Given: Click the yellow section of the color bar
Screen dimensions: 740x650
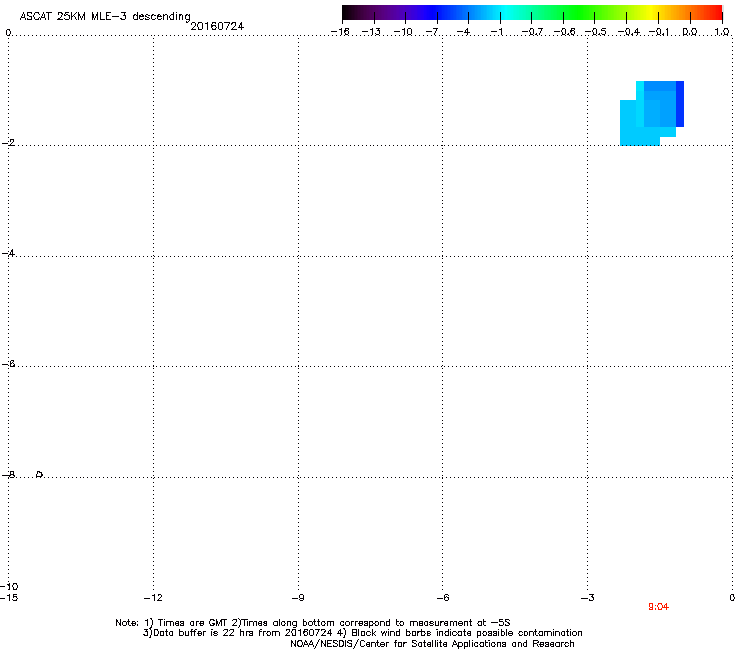Looking at the screenshot, I should (651, 13).
